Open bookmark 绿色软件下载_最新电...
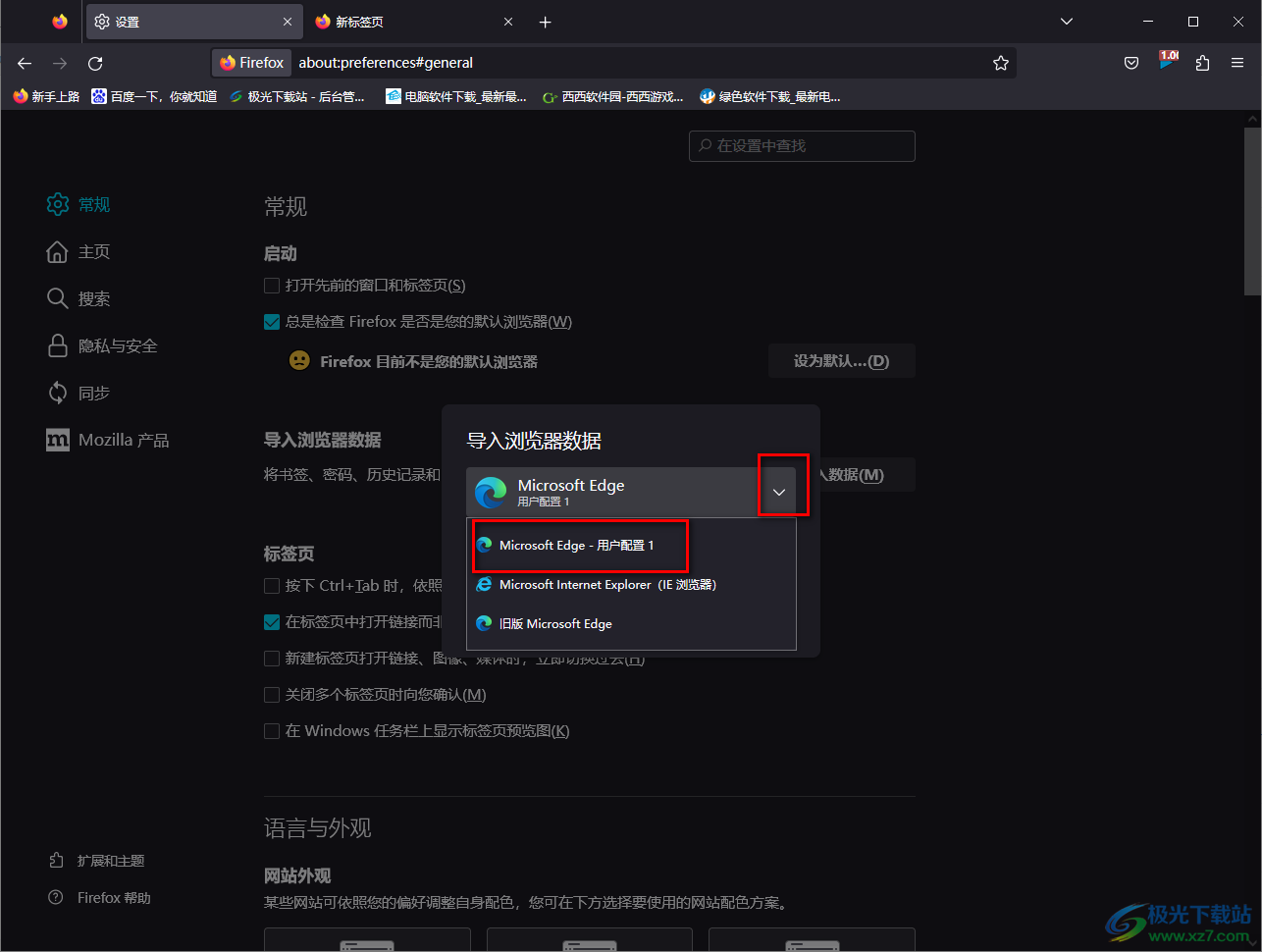 pos(769,96)
